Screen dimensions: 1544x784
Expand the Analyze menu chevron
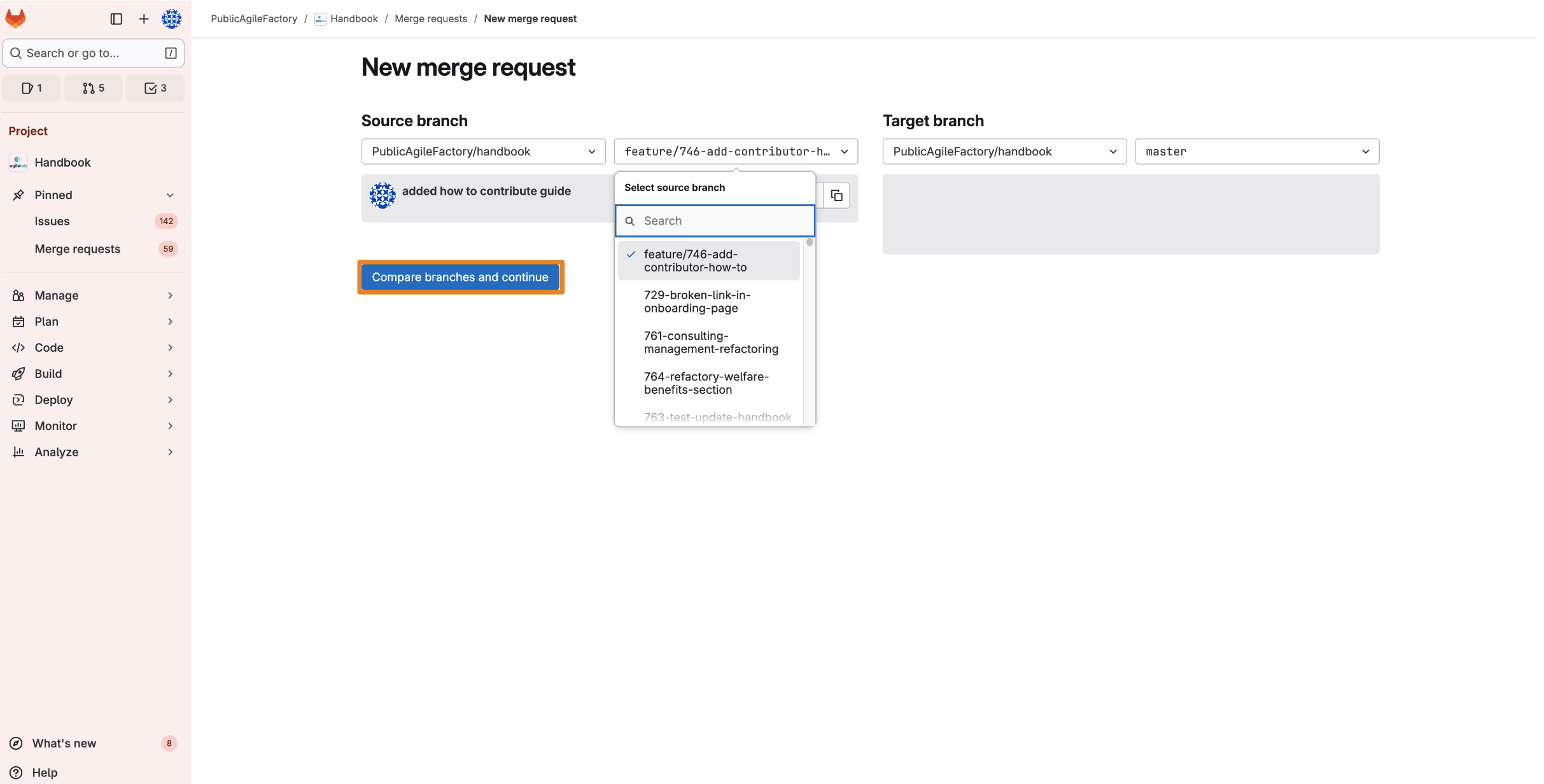click(x=170, y=452)
